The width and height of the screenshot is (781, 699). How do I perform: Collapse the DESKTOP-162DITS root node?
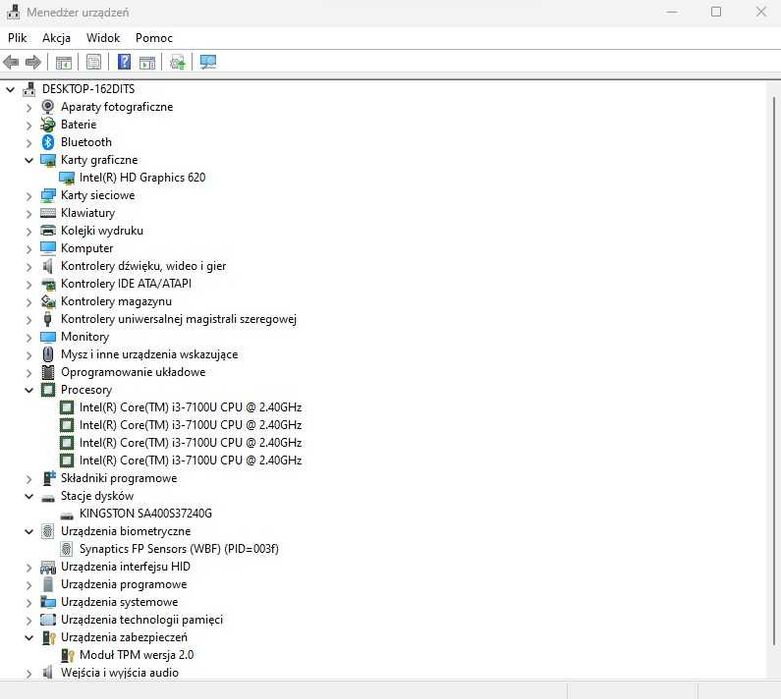(x=10, y=90)
